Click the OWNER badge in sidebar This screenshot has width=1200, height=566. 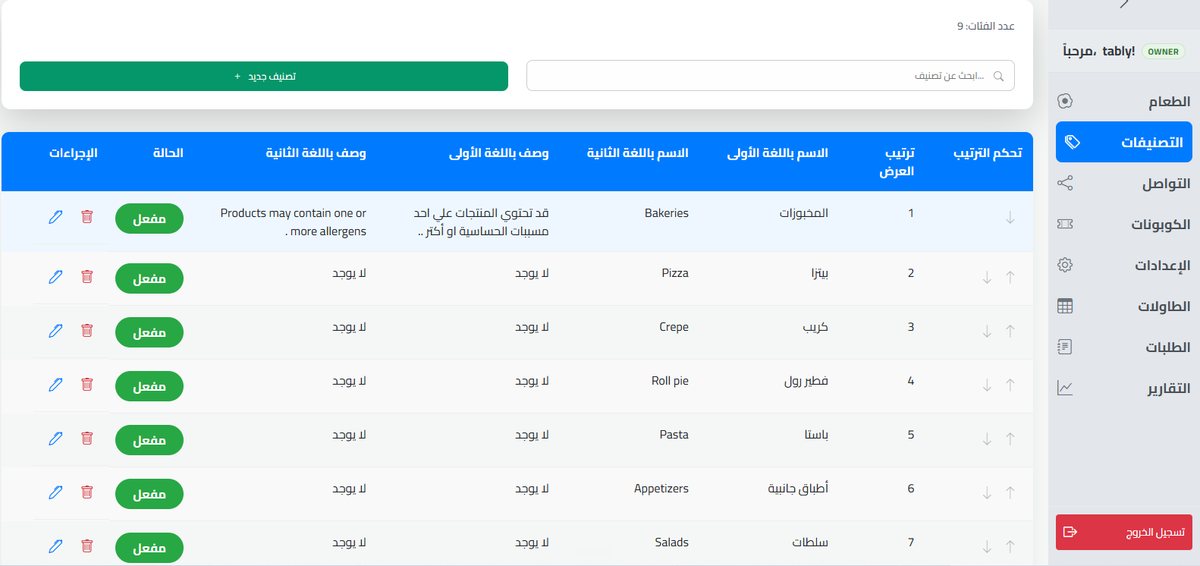[1163, 51]
